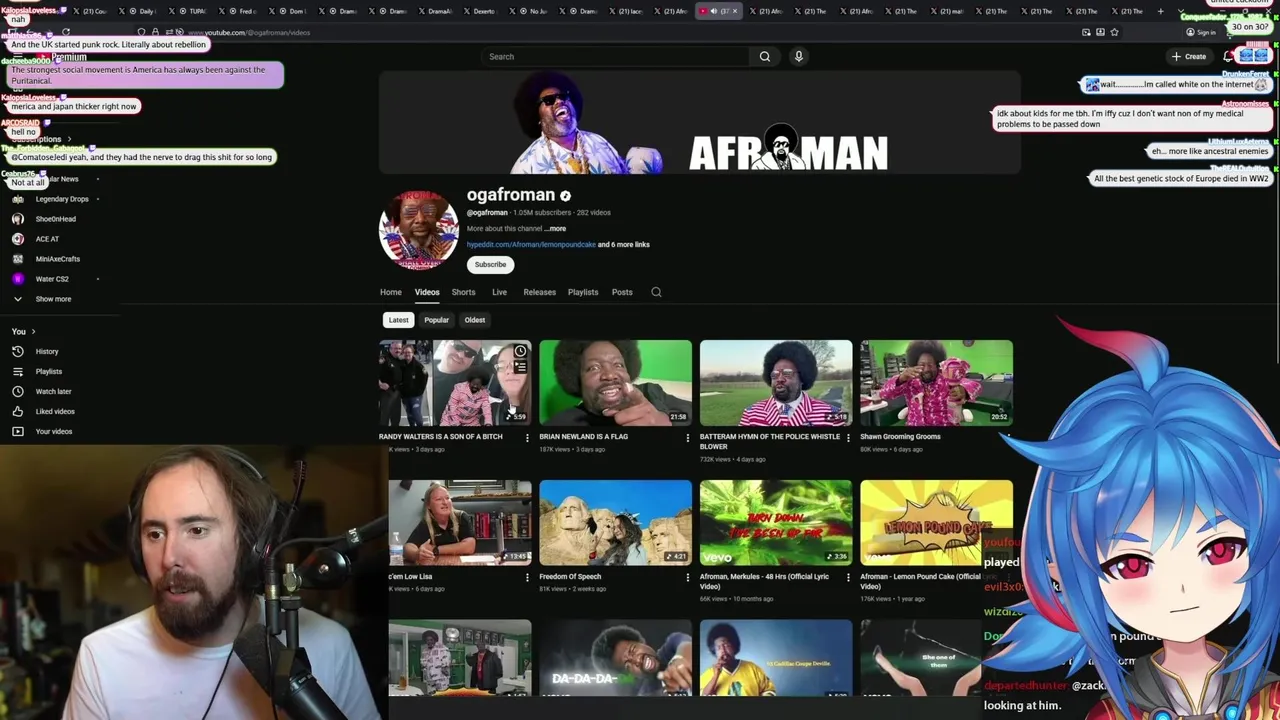Switch to the Posts channel tab
1280x720 pixels.
point(622,292)
